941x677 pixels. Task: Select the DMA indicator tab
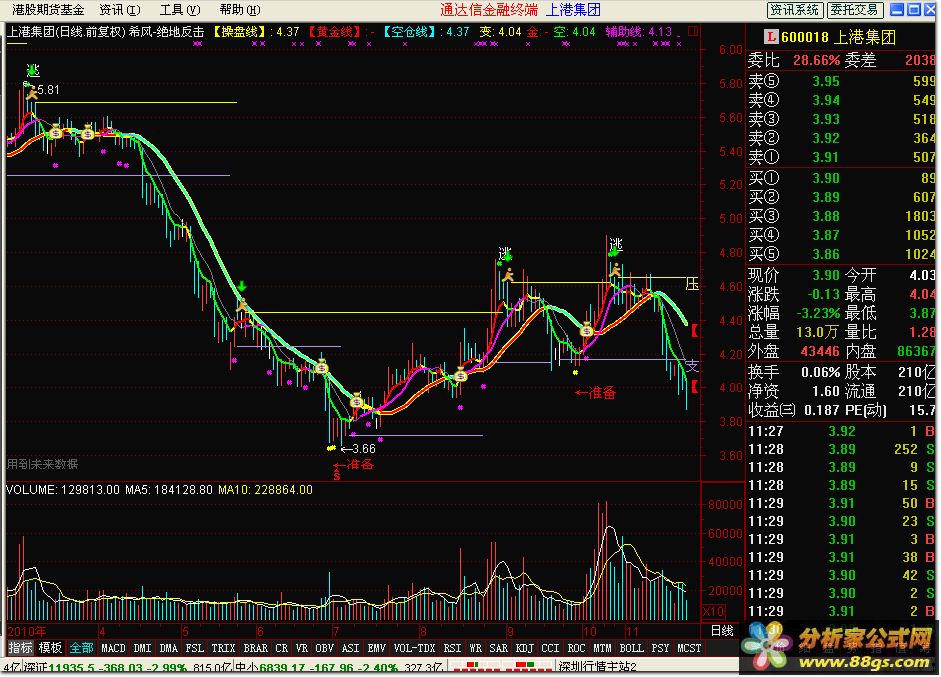pos(169,648)
